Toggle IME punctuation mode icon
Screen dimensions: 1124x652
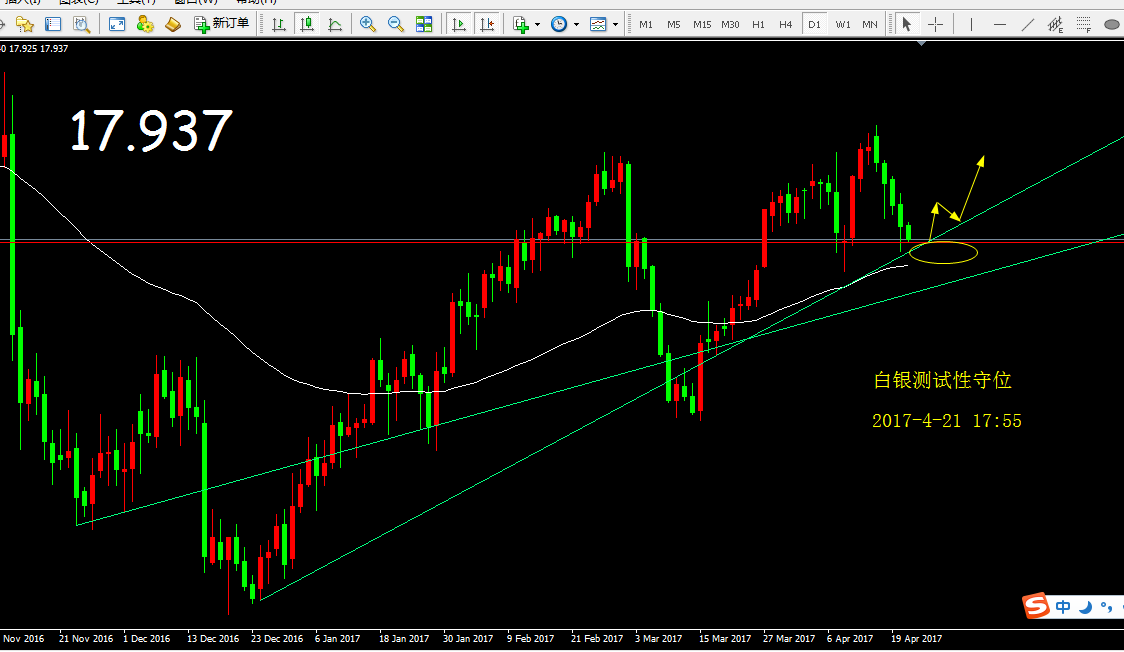pyautogui.click(x=1107, y=608)
